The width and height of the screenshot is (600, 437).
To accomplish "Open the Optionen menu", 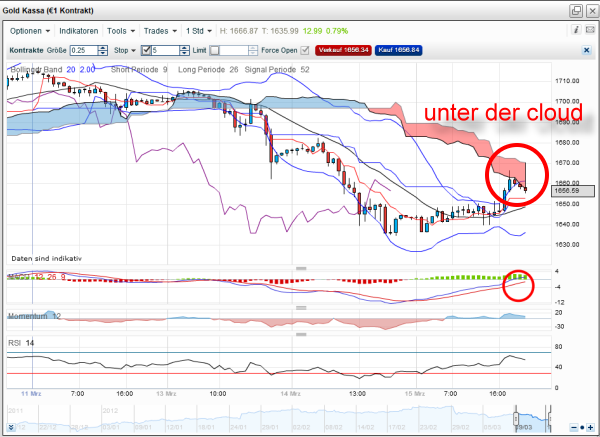I will pyautogui.click(x=30, y=31).
